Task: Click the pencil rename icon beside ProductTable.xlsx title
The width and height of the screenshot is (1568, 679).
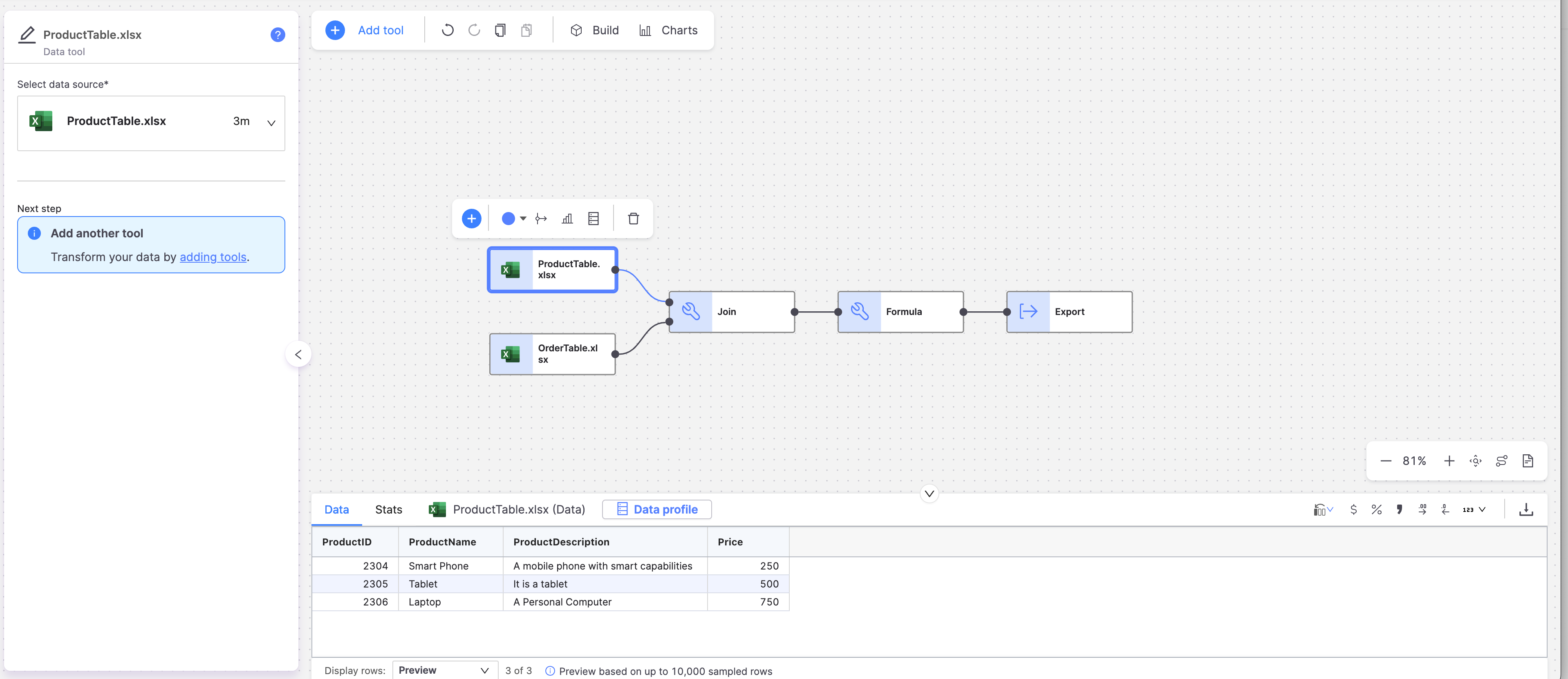Action: click(27, 35)
